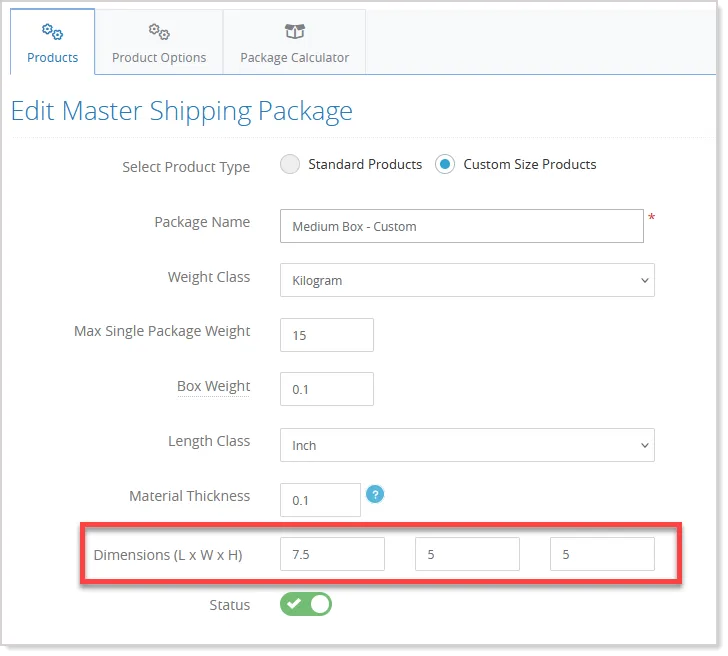Viewport: 728px width, 656px height.
Task: Click the Package Name input field
Action: pos(462,226)
